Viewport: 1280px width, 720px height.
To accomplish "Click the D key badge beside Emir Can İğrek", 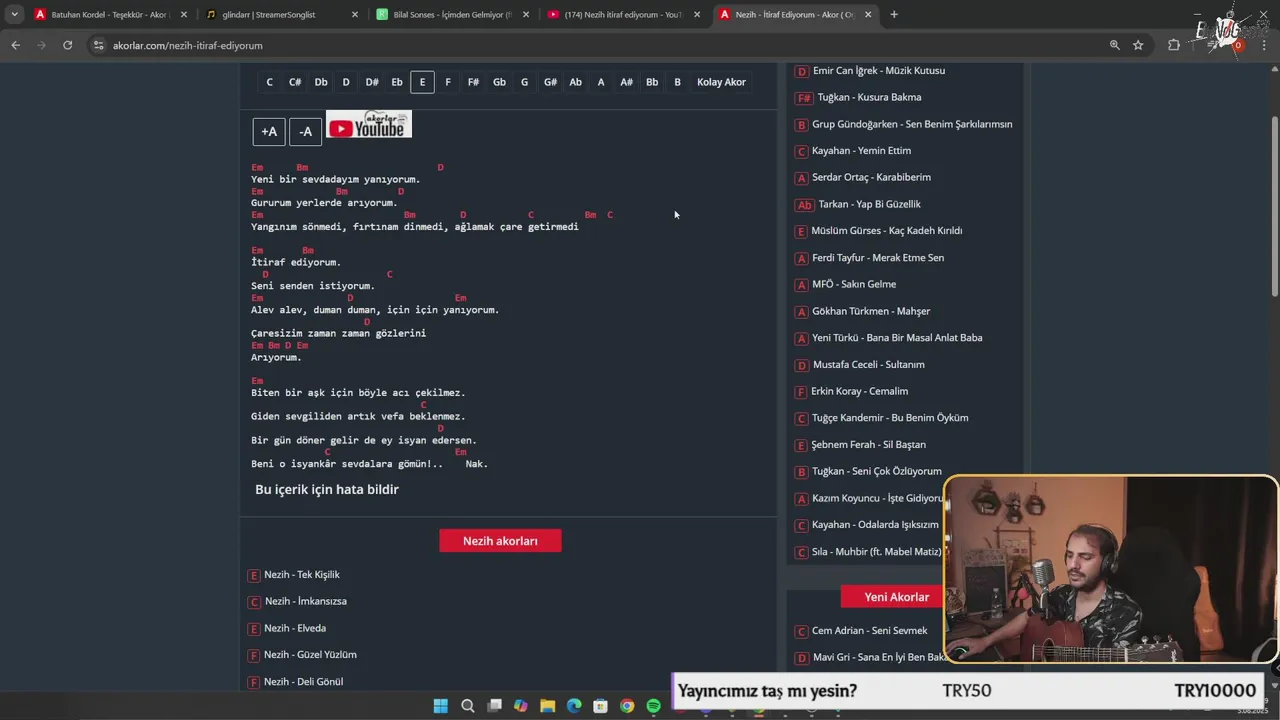I will pyautogui.click(x=802, y=71).
